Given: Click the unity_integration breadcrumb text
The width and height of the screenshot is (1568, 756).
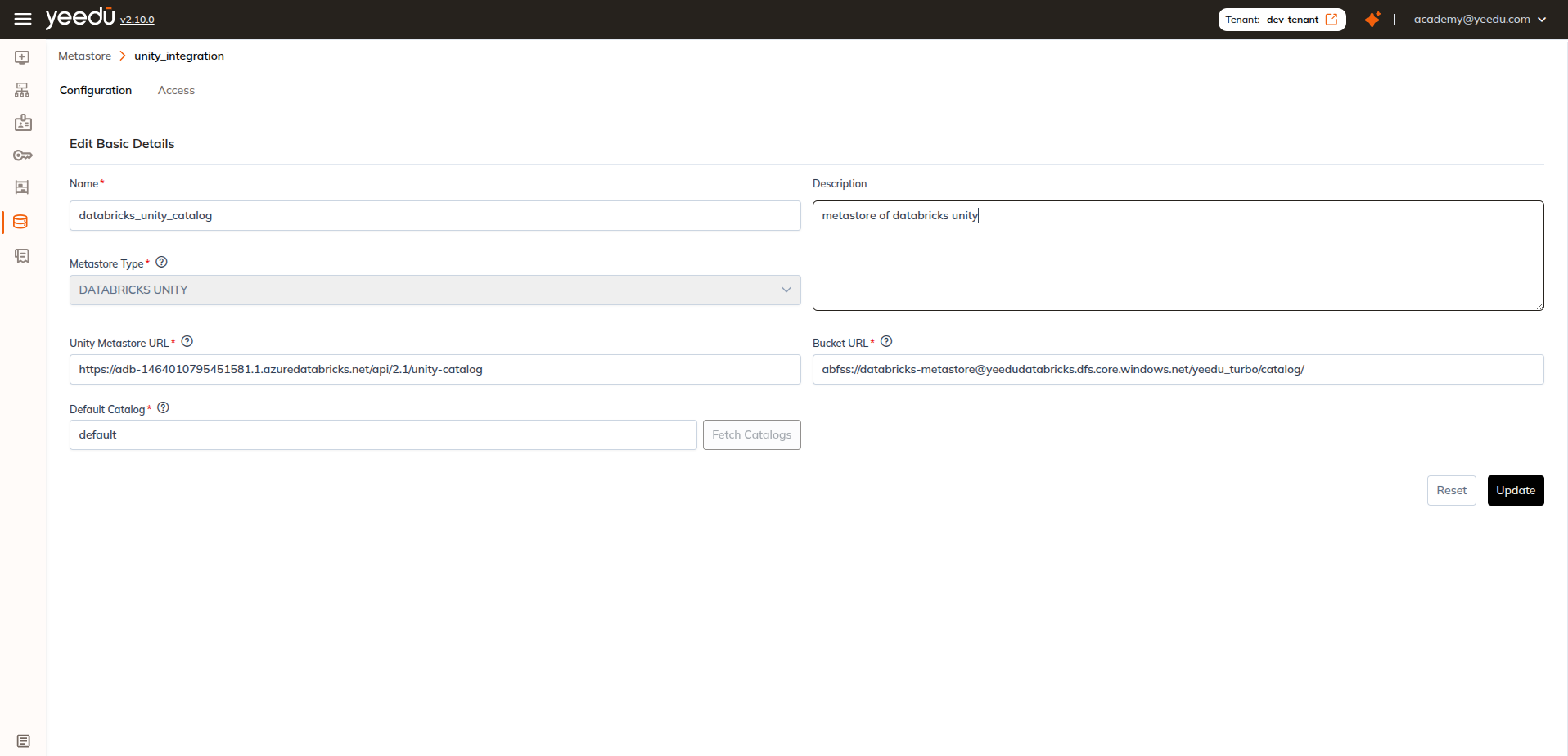Looking at the screenshot, I should click(179, 56).
